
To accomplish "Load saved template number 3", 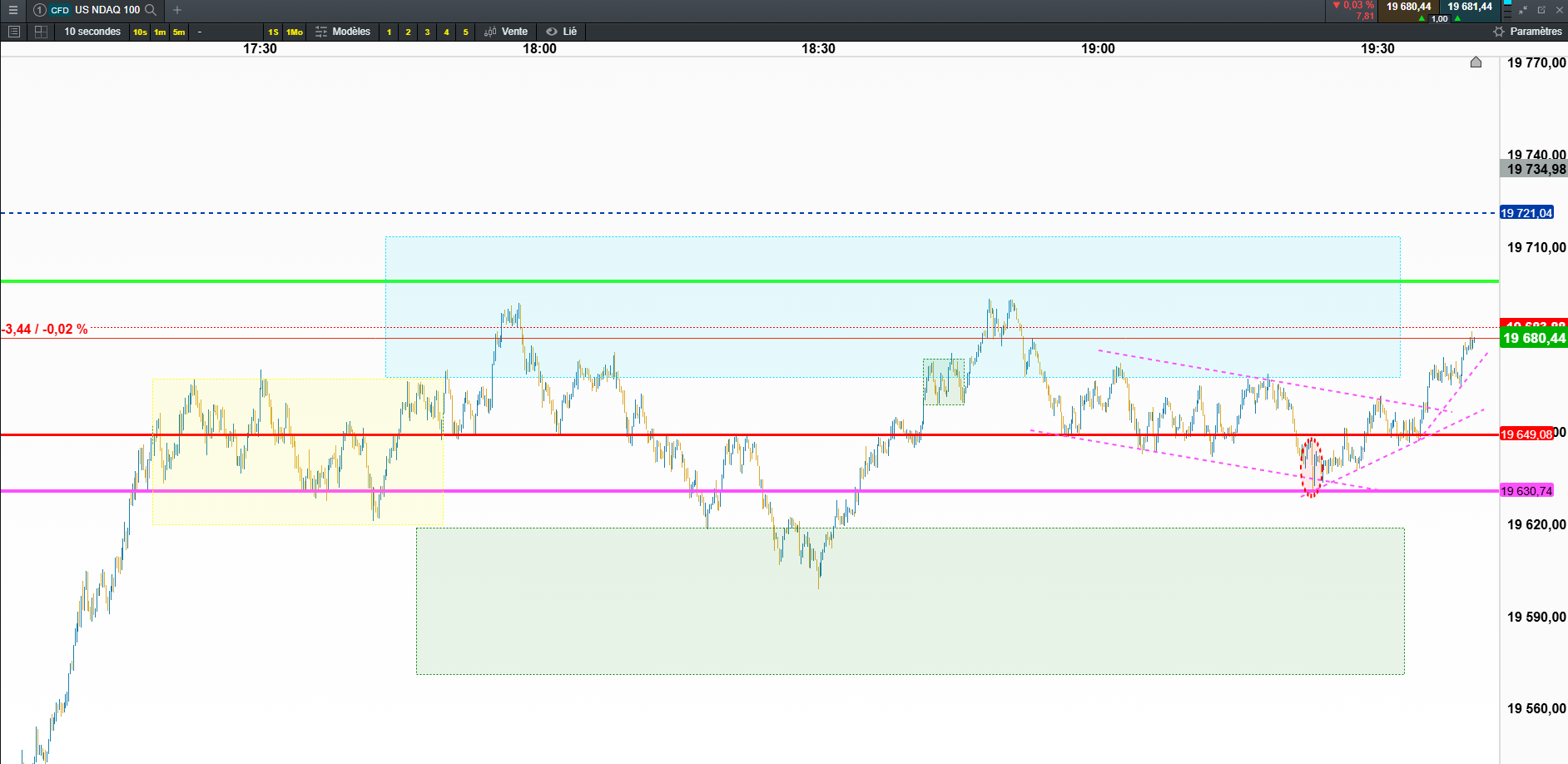I will [x=427, y=32].
